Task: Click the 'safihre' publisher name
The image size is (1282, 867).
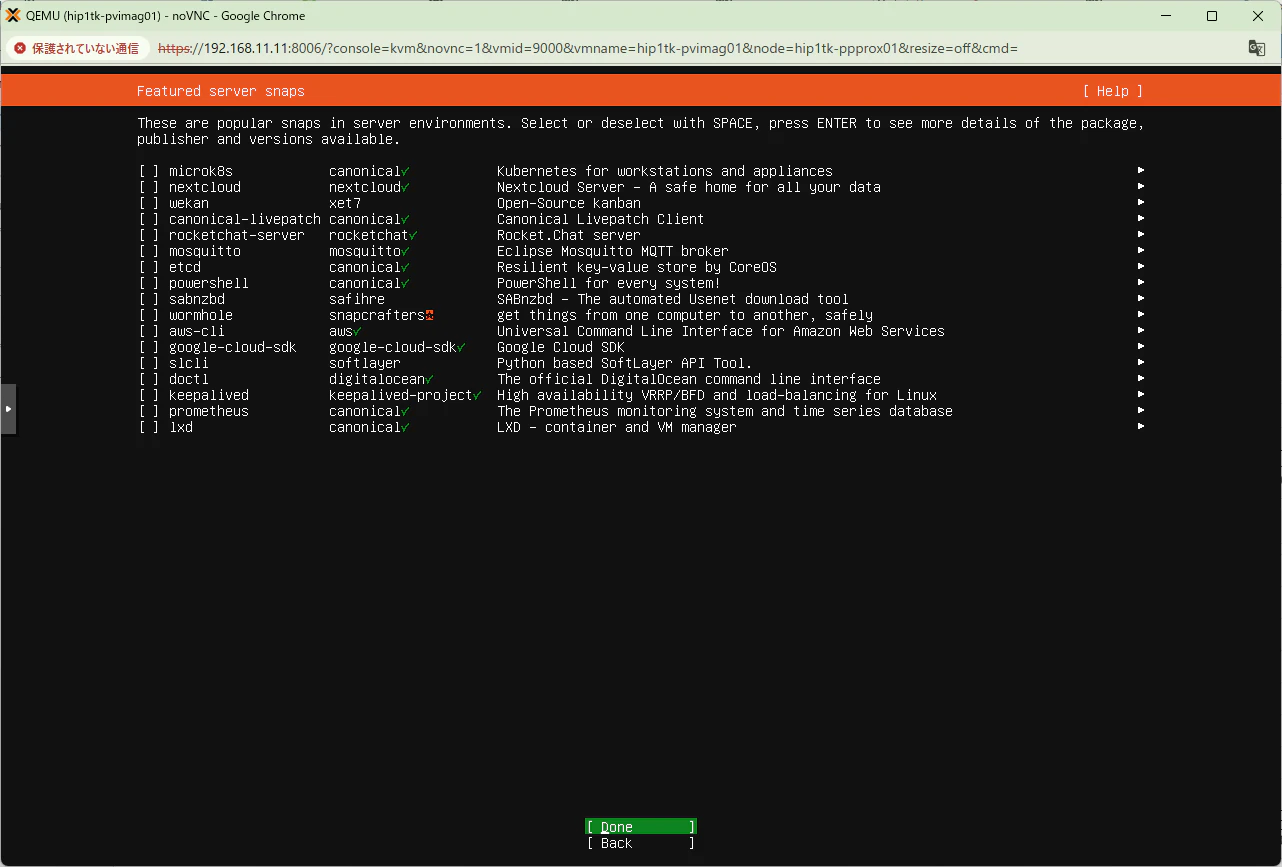Action: tap(357, 299)
